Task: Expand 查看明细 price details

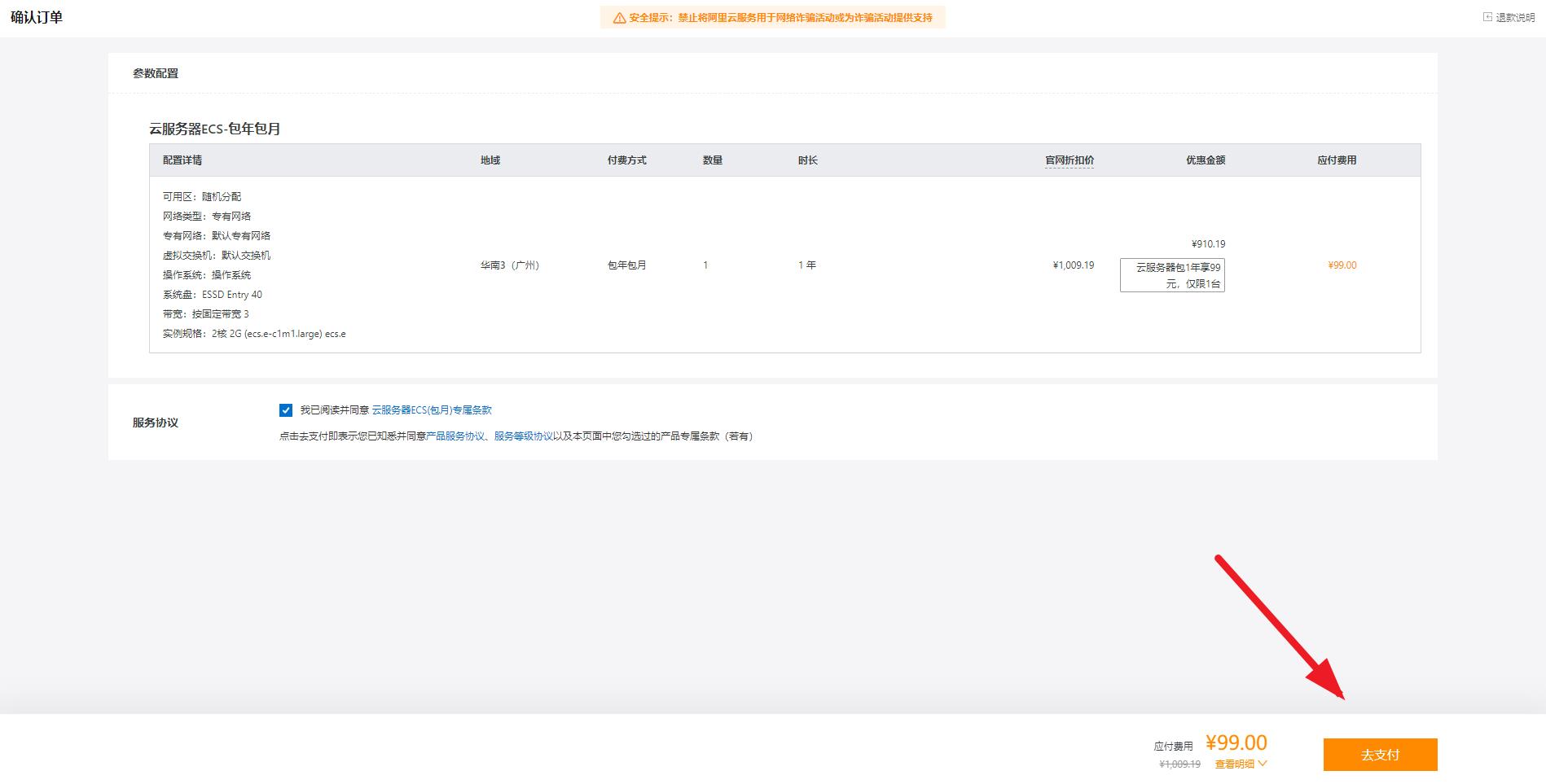Action: (1241, 764)
